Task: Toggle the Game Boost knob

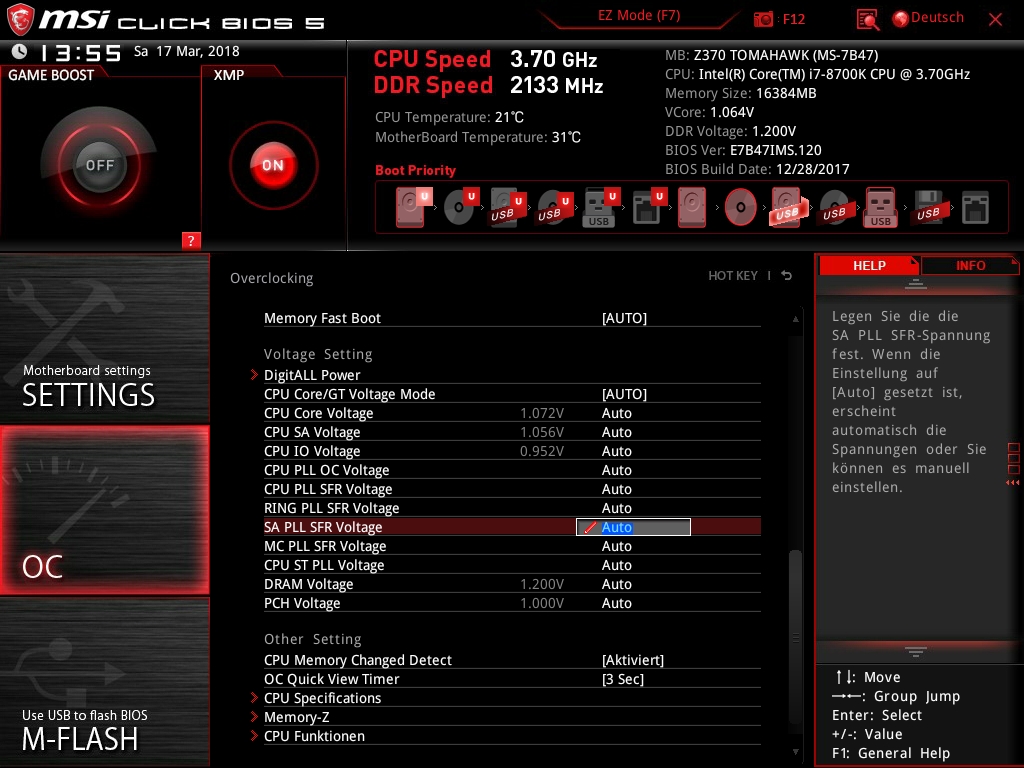Action: point(99,165)
